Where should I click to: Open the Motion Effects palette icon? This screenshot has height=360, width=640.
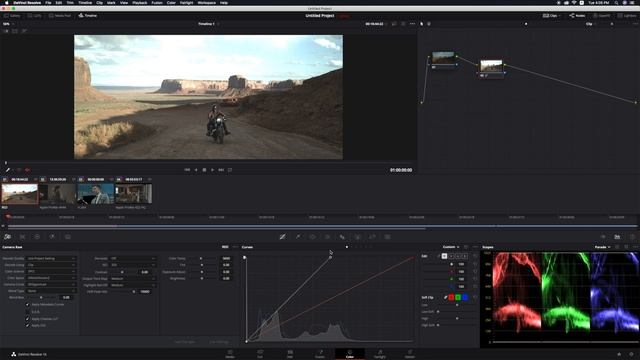point(68,237)
